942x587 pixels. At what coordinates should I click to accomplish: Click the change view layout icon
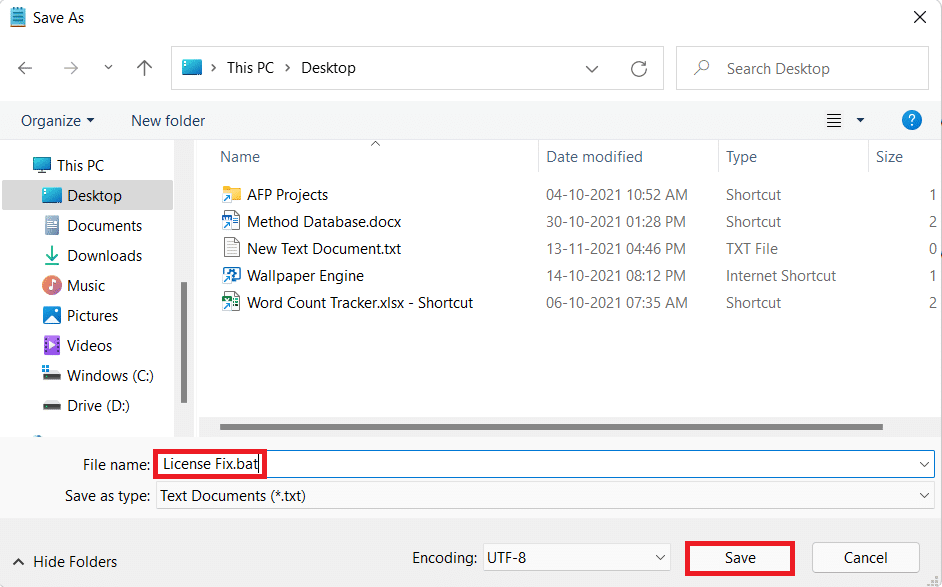[x=834, y=121]
